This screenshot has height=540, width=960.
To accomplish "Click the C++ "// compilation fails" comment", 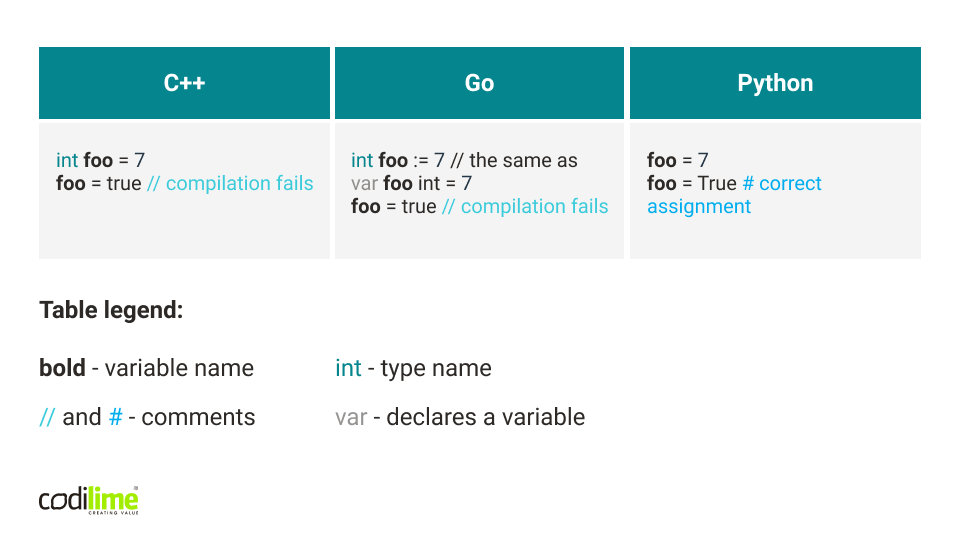I will 230,184.
